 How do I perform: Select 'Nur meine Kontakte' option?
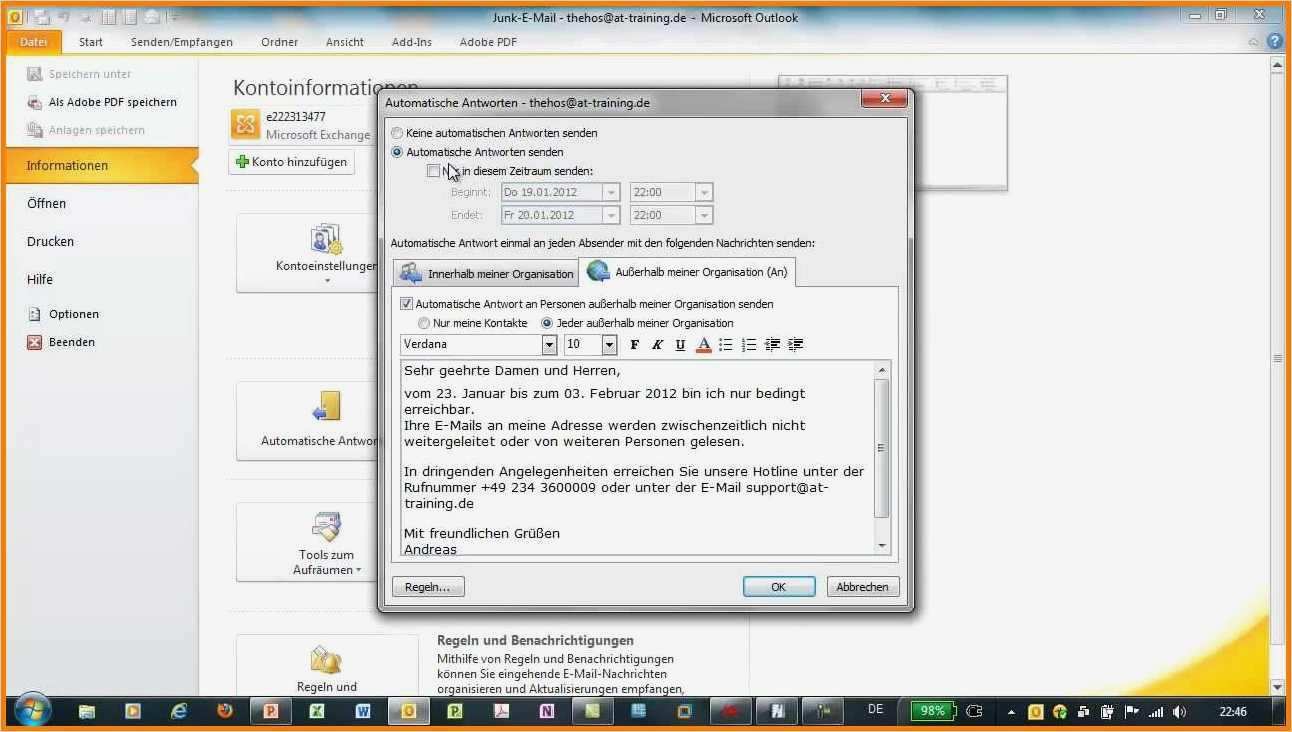point(424,322)
